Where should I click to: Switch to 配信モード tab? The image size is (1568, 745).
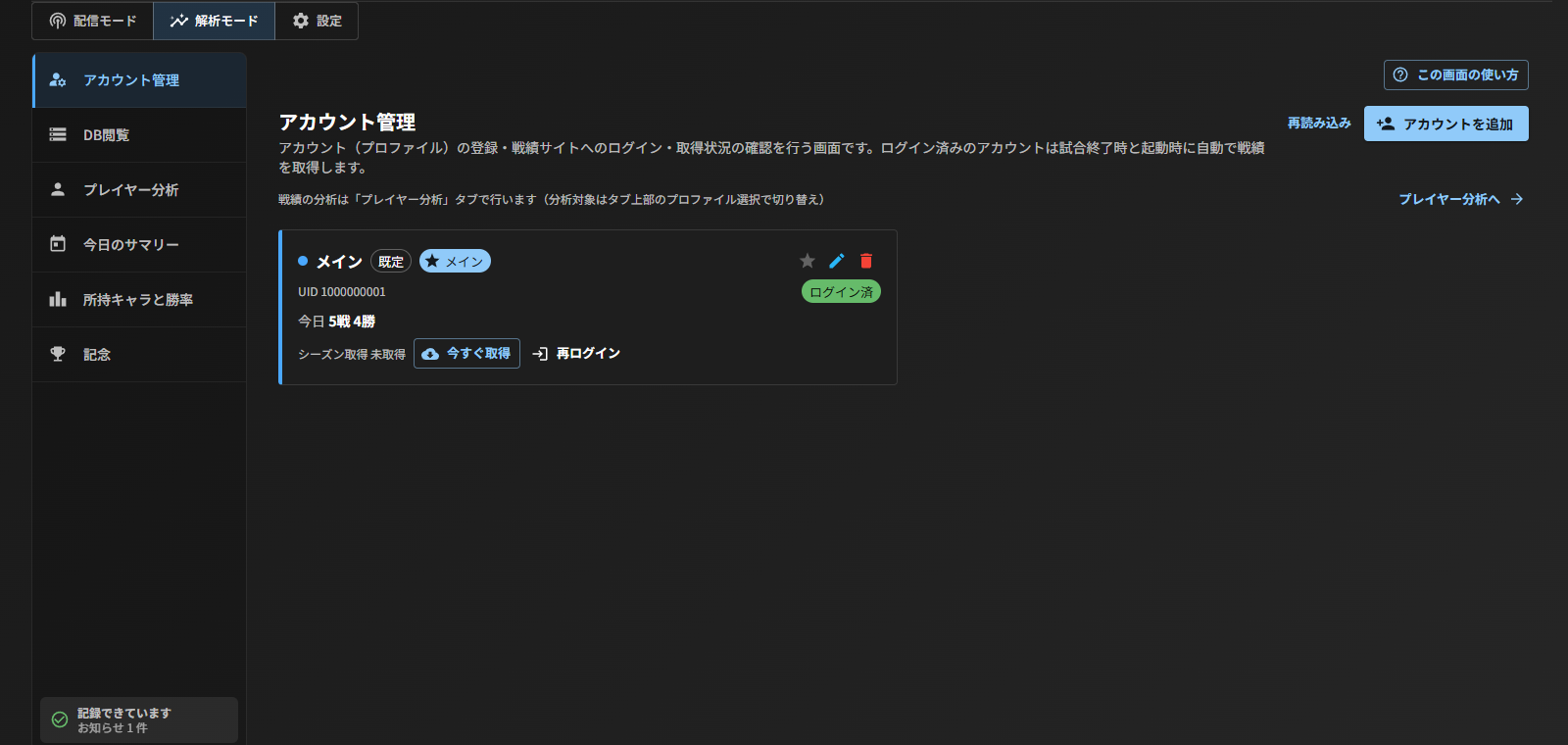pos(93,21)
